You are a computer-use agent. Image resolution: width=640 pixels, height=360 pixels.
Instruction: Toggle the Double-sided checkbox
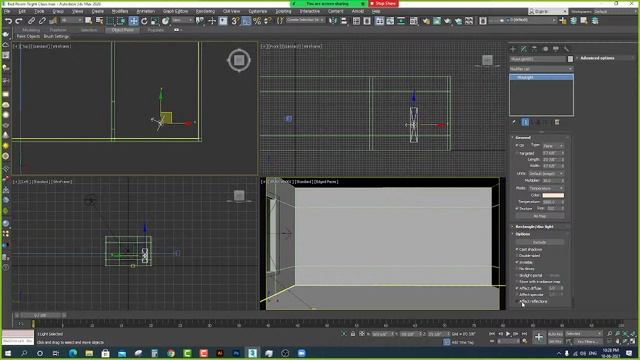(x=517, y=256)
